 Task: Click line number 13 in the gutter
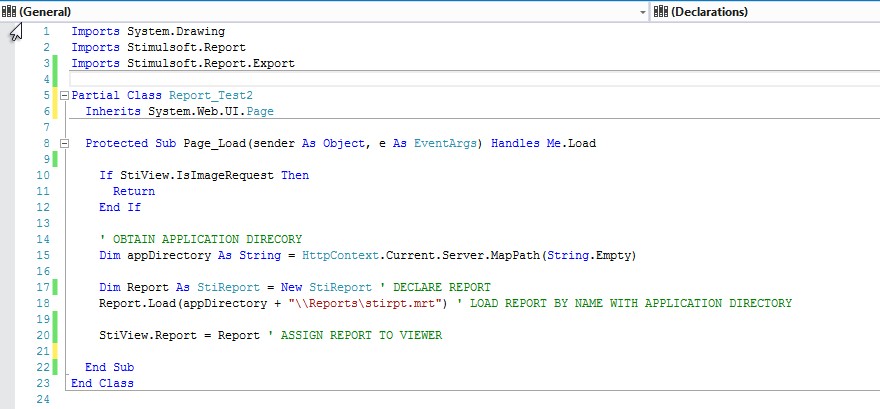[43, 223]
